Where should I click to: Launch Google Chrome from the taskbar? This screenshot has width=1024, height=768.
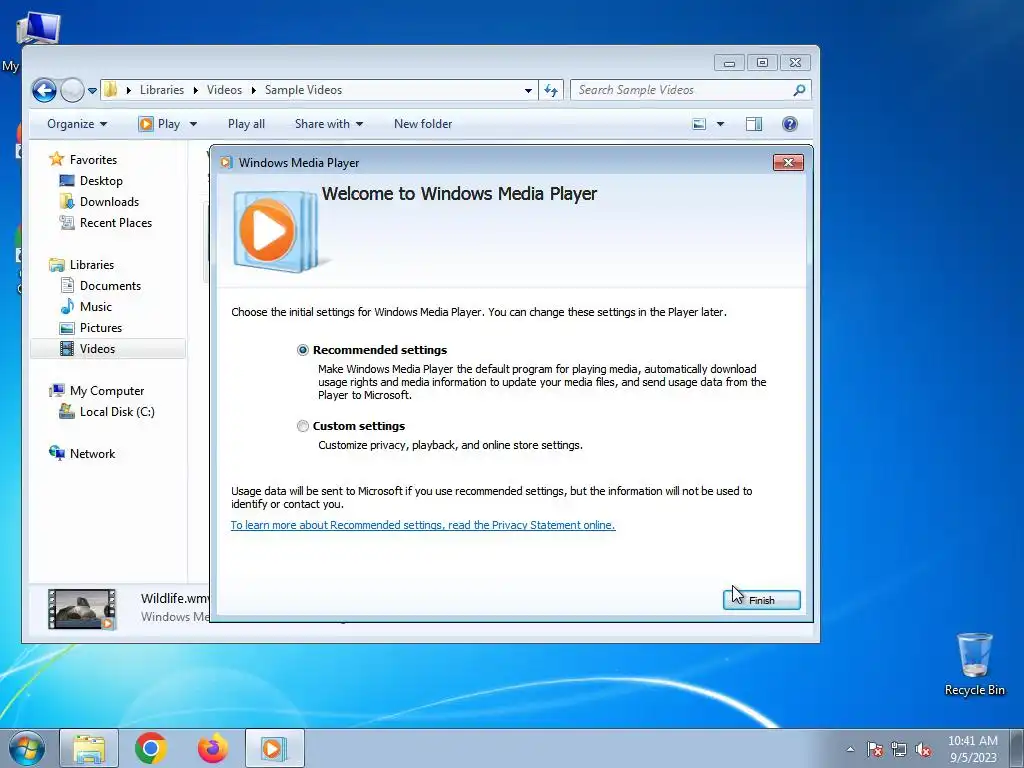[x=151, y=748]
